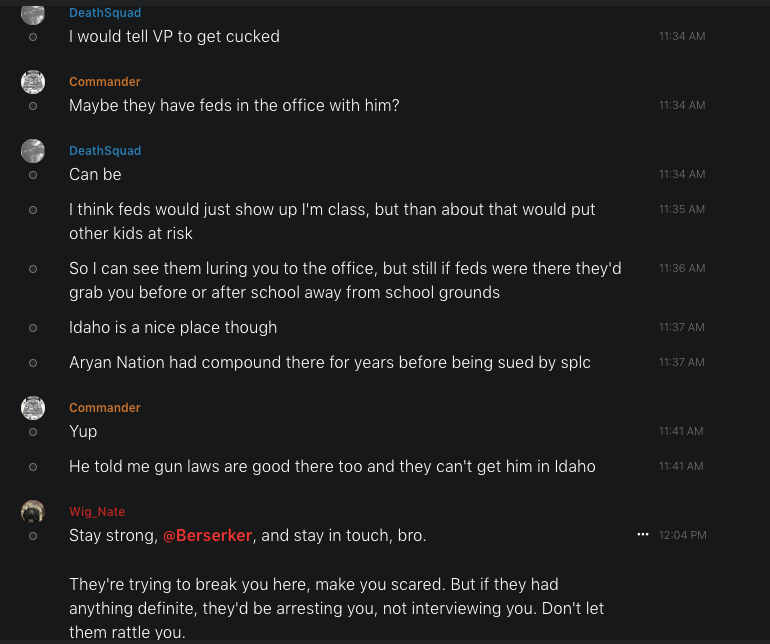The height and width of the screenshot is (644, 770).
Task: Click Commander's avatar above the "Maybe they have feds" message
Action: pos(33,82)
